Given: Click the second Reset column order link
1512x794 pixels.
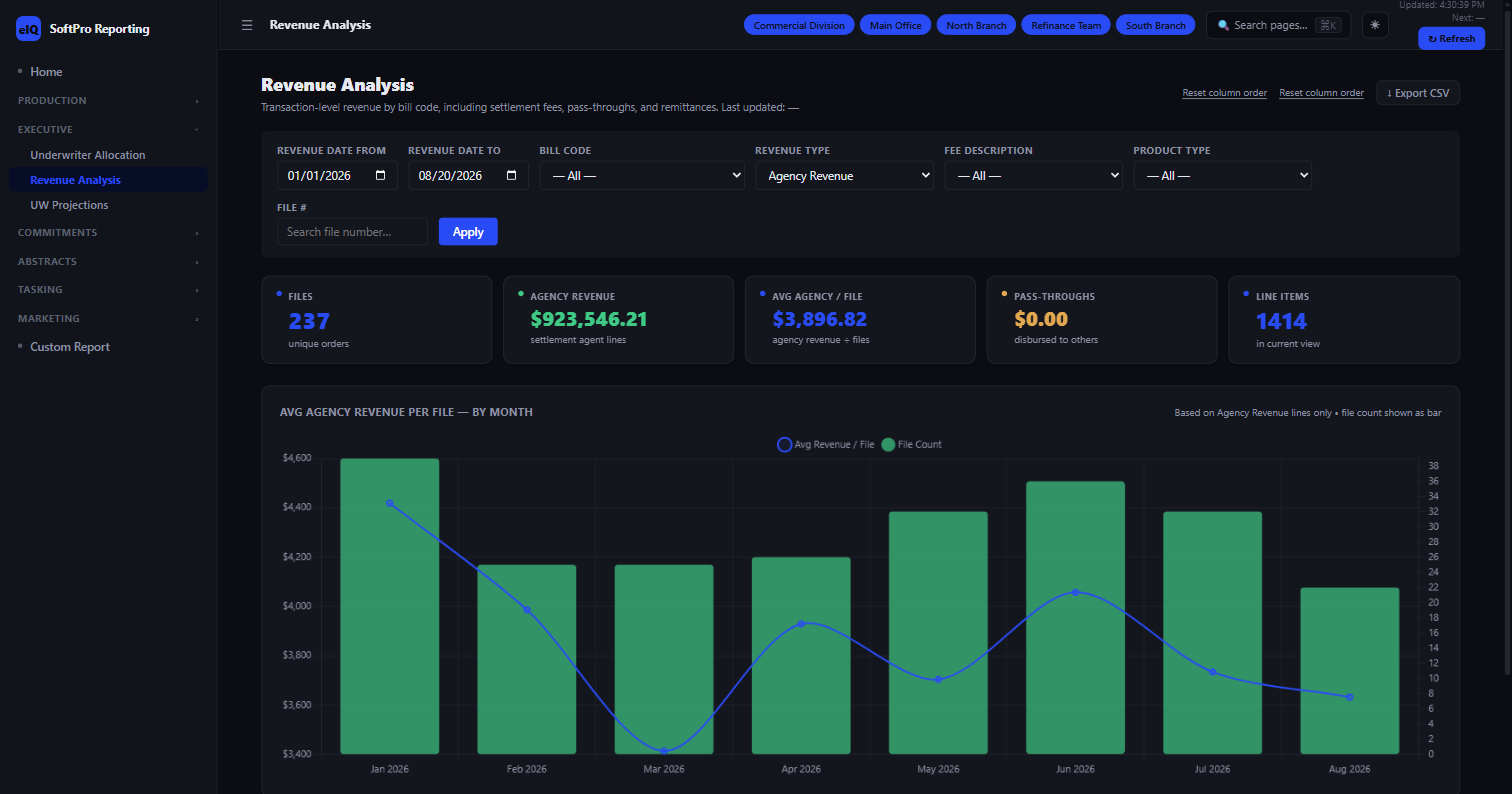Looking at the screenshot, I should coord(1321,93).
